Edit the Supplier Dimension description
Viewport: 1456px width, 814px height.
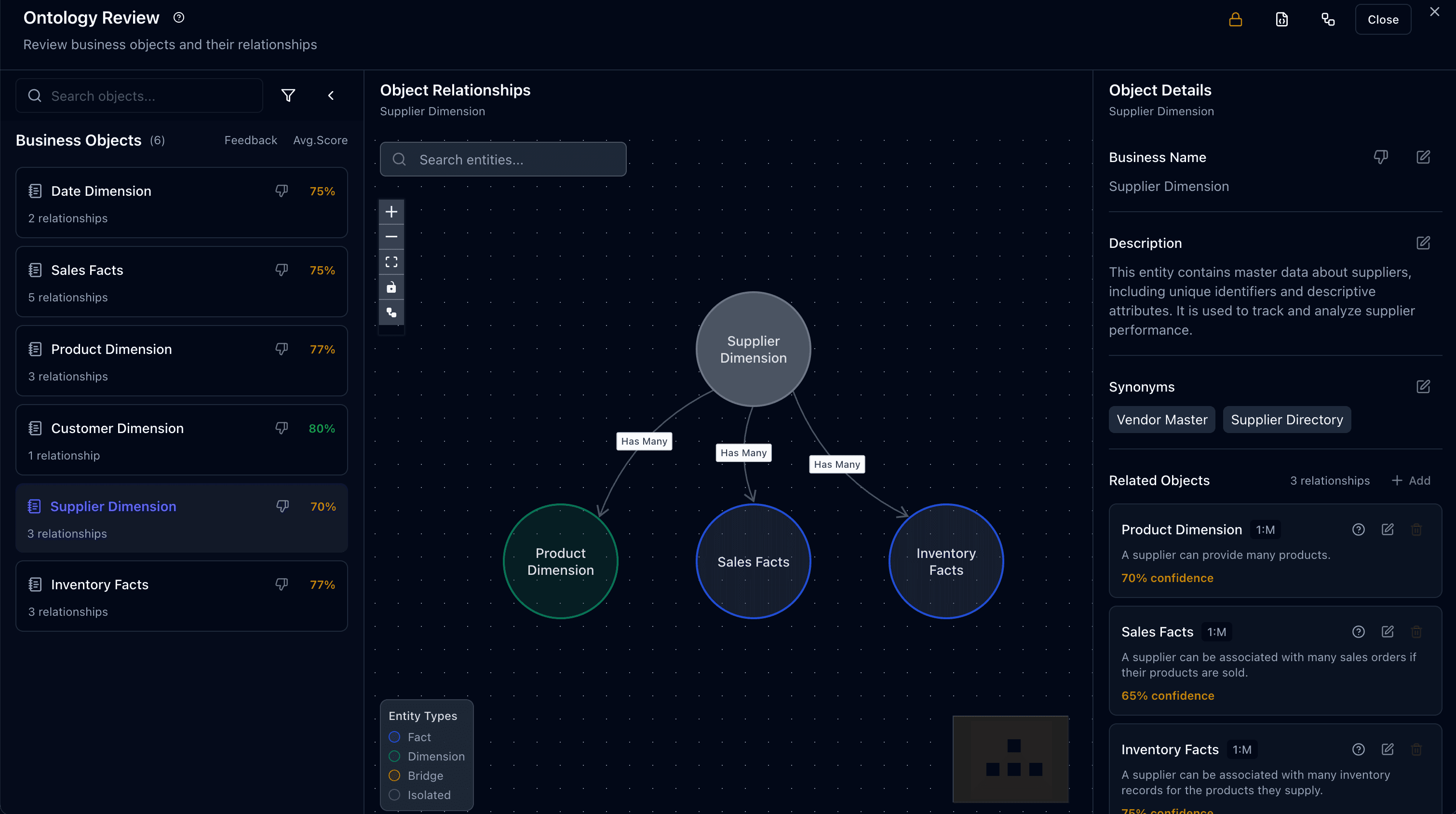click(1424, 243)
